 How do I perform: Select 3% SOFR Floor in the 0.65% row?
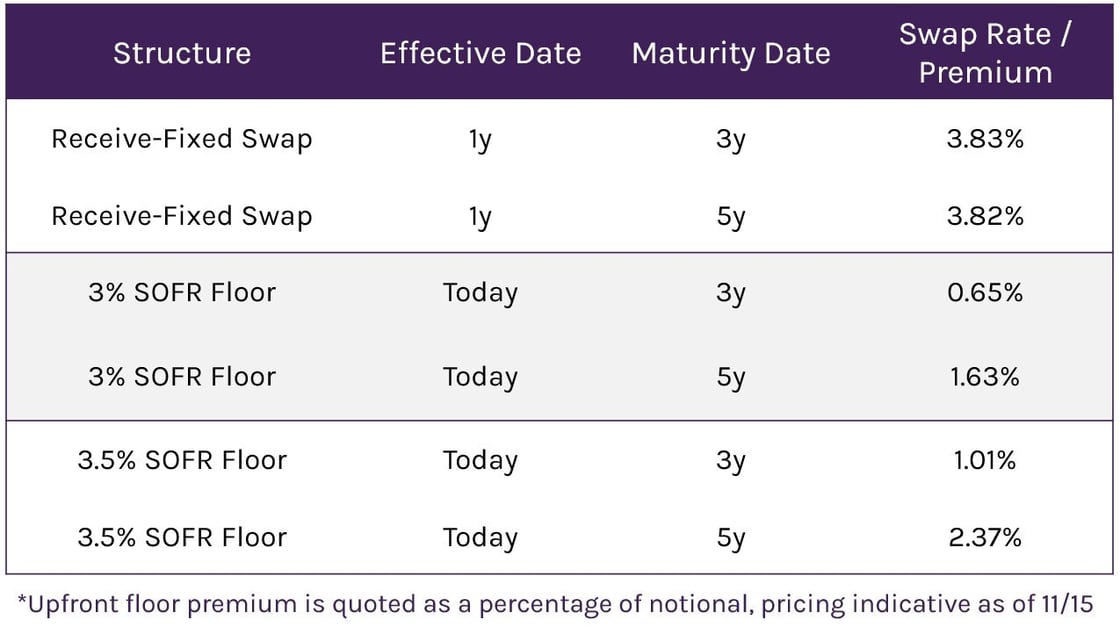pyautogui.click(x=181, y=293)
